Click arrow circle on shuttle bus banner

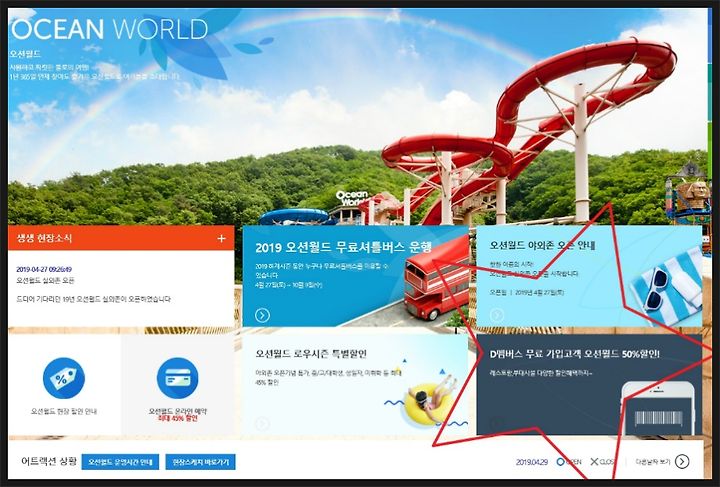[262, 315]
